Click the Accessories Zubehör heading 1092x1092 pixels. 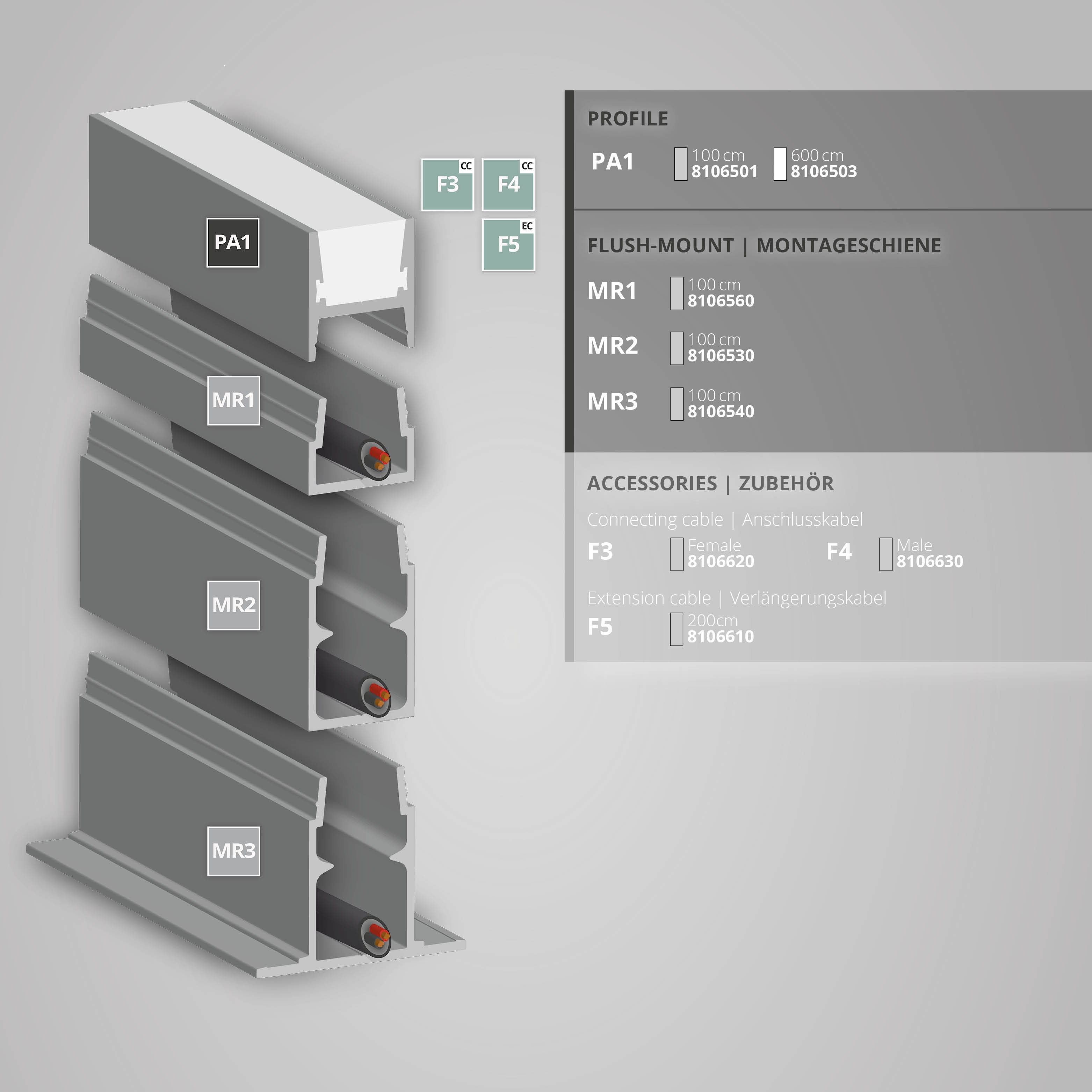pyautogui.click(x=710, y=484)
